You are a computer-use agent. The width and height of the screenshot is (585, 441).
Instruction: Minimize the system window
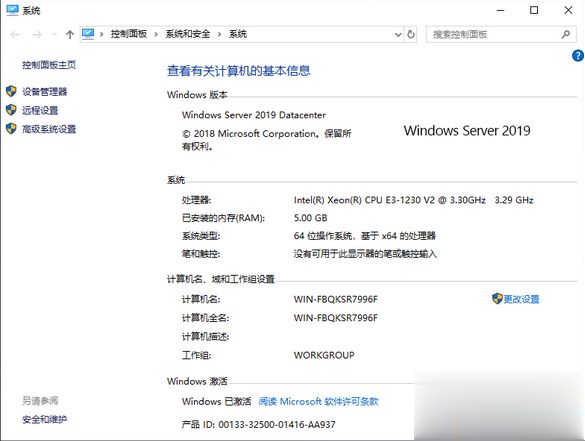(x=500, y=10)
